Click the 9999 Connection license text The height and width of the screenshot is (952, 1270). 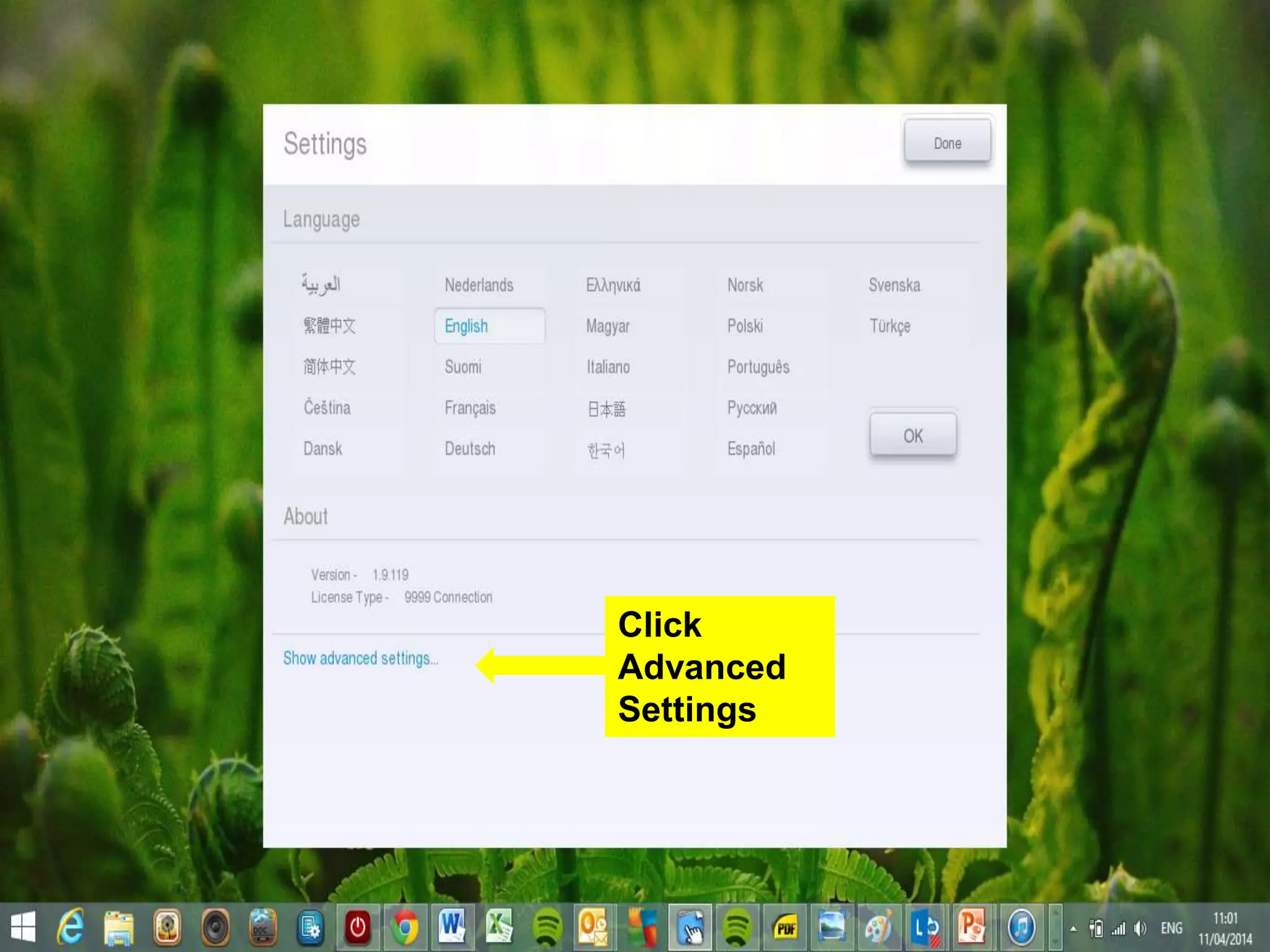448,597
